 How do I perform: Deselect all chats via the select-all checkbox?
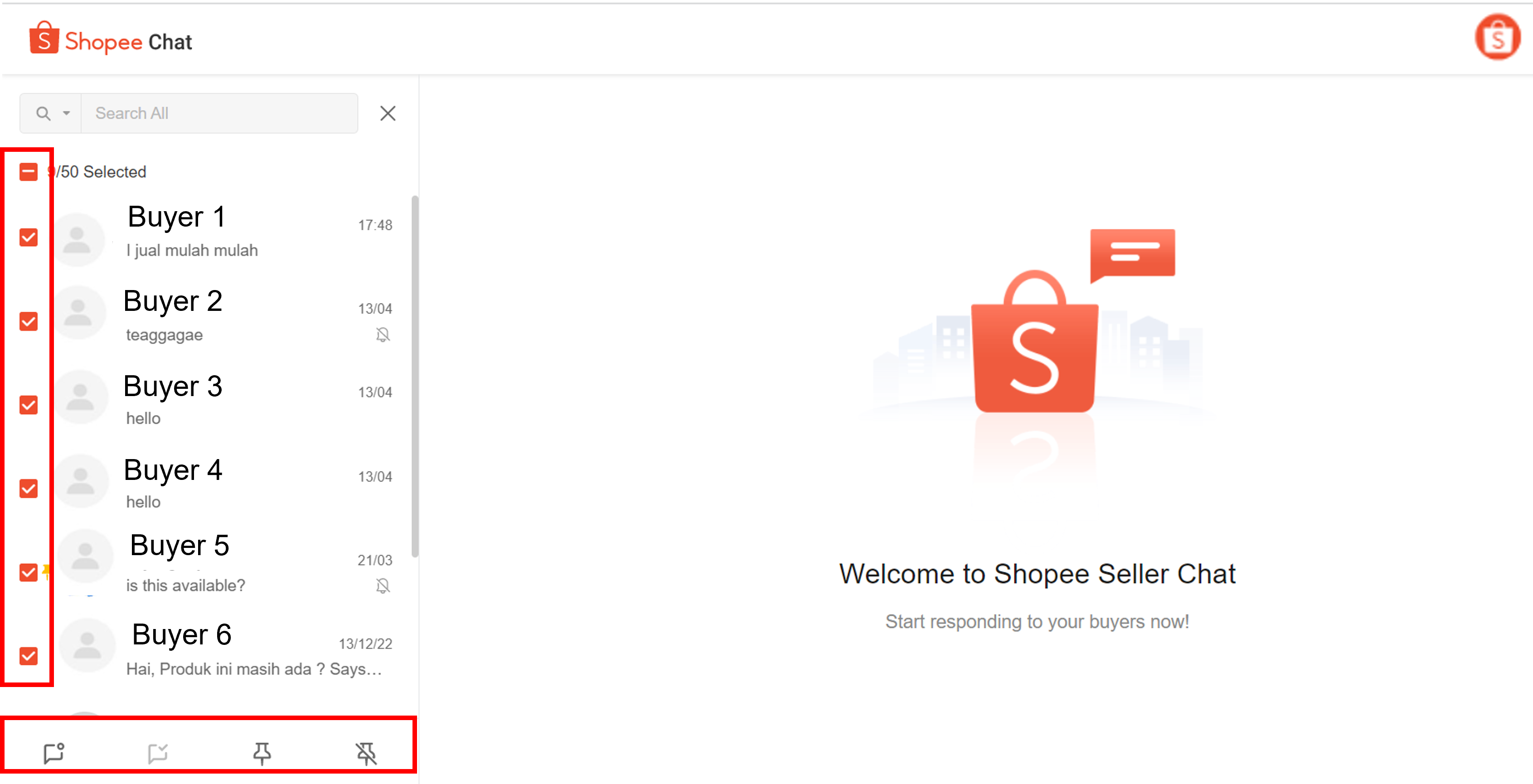pos(28,171)
